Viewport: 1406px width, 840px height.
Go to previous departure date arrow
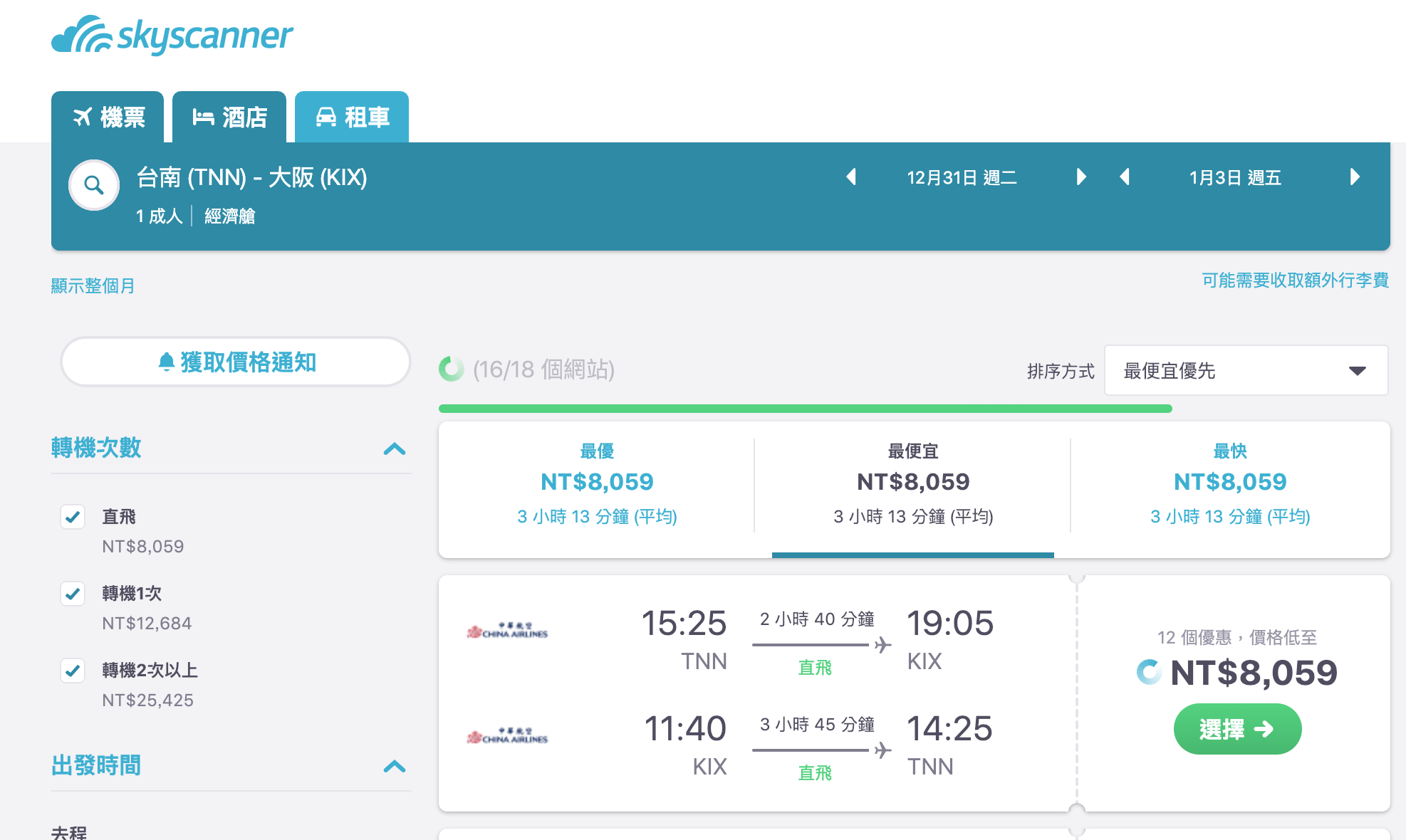[851, 177]
